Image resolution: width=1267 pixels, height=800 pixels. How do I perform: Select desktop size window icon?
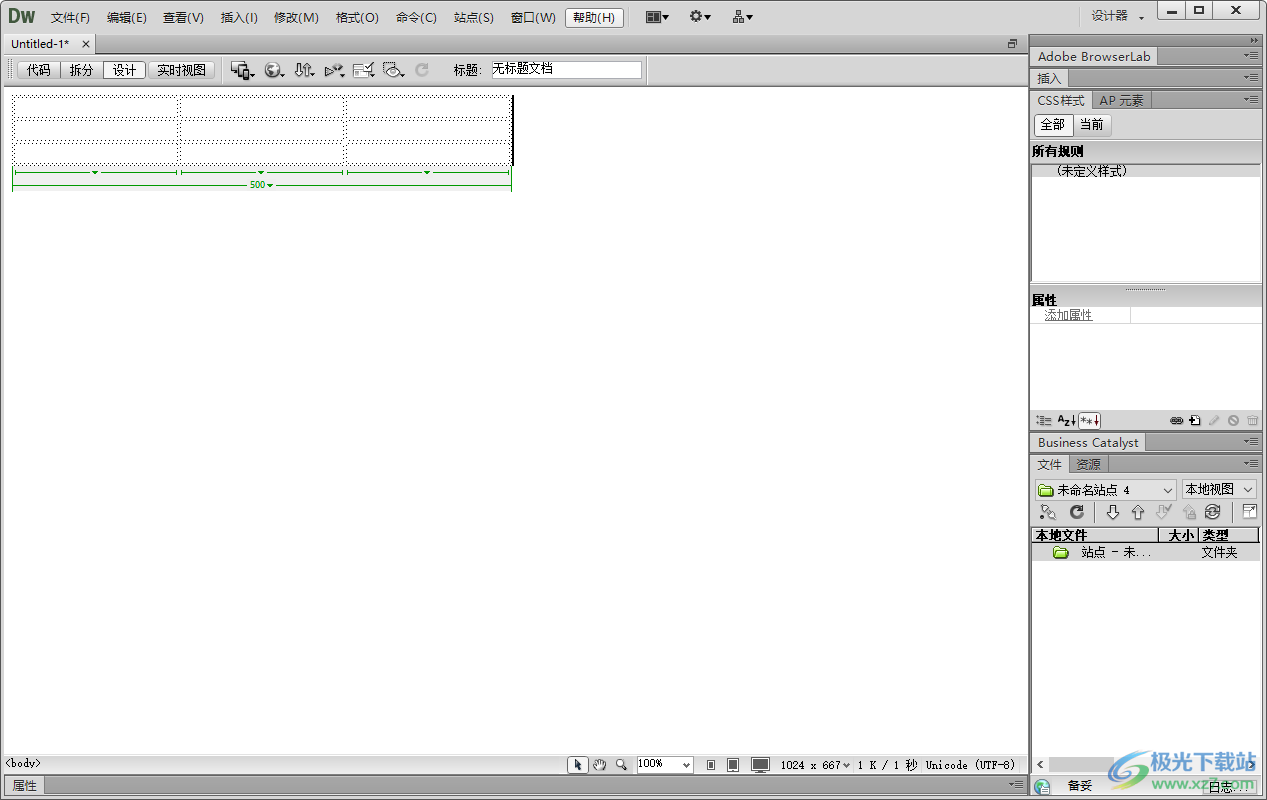[761, 765]
